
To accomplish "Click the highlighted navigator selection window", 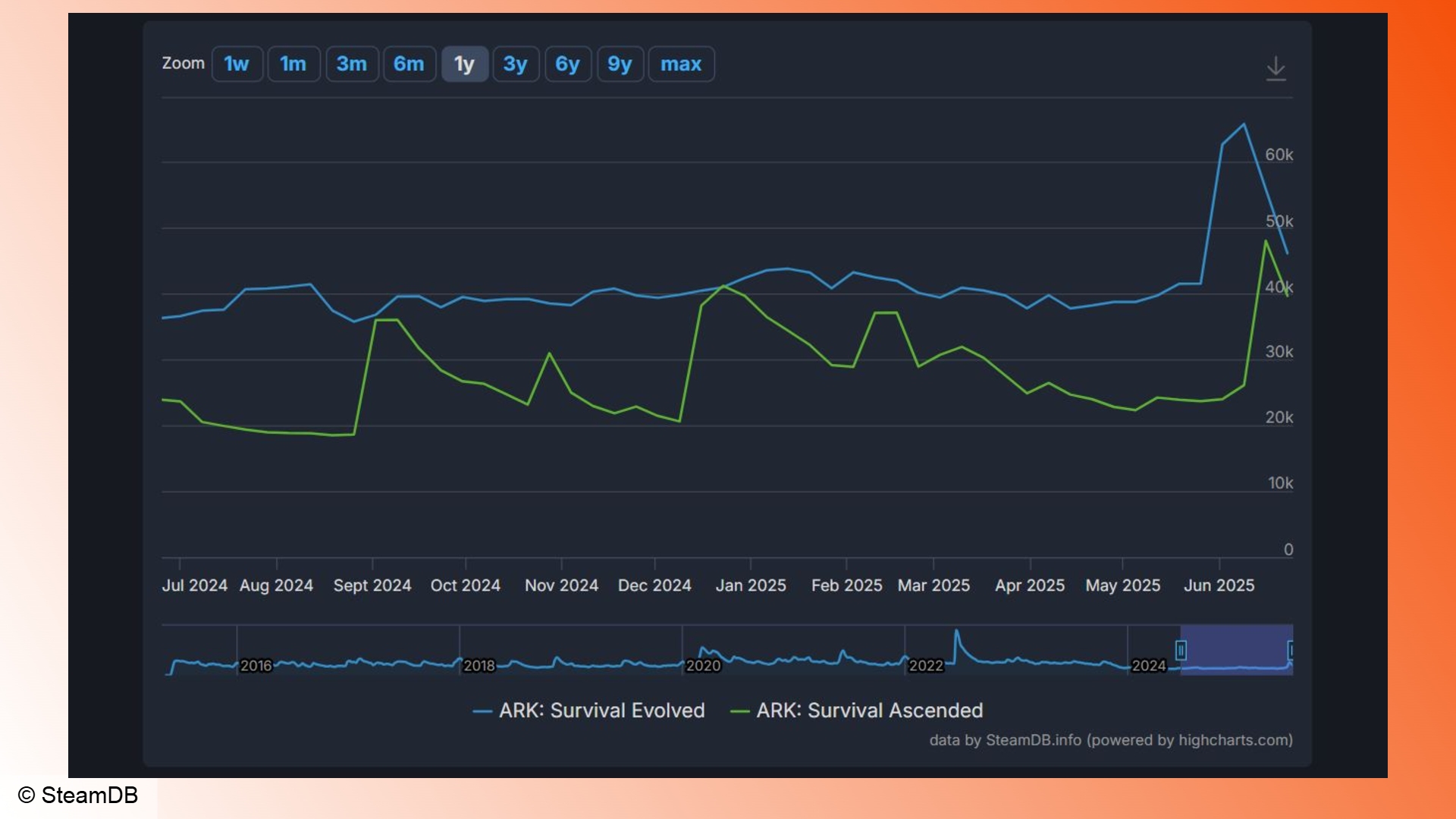I will [x=1236, y=650].
